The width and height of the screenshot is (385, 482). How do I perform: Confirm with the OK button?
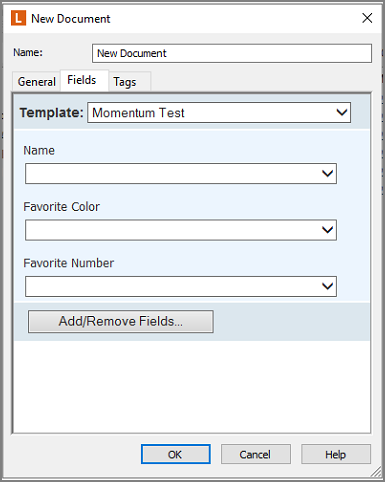pos(176,454)
